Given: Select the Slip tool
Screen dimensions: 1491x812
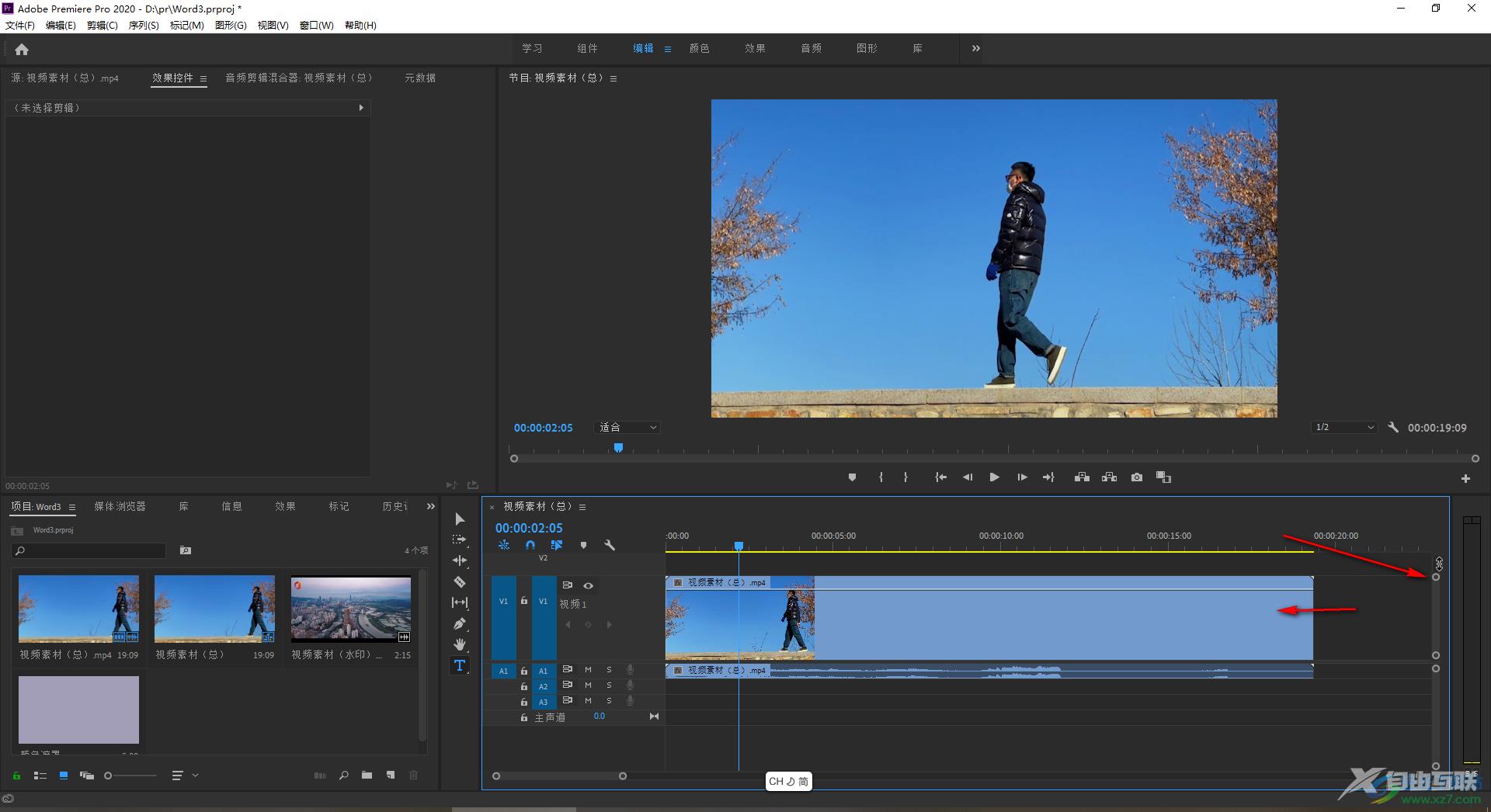Looking at the screenshot, I should pos(460,602).
